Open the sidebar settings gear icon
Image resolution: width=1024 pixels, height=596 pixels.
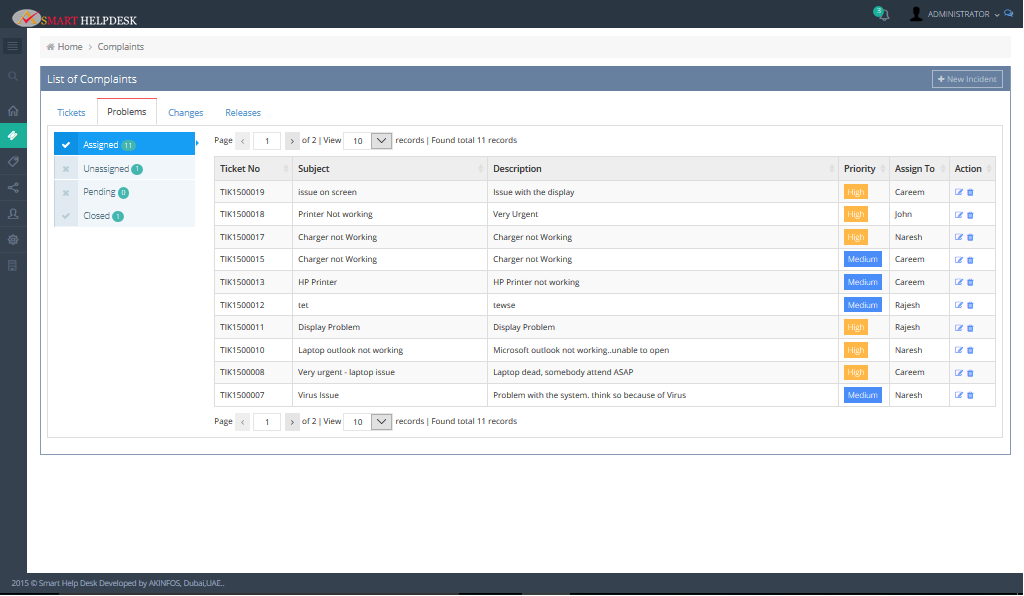13,240
